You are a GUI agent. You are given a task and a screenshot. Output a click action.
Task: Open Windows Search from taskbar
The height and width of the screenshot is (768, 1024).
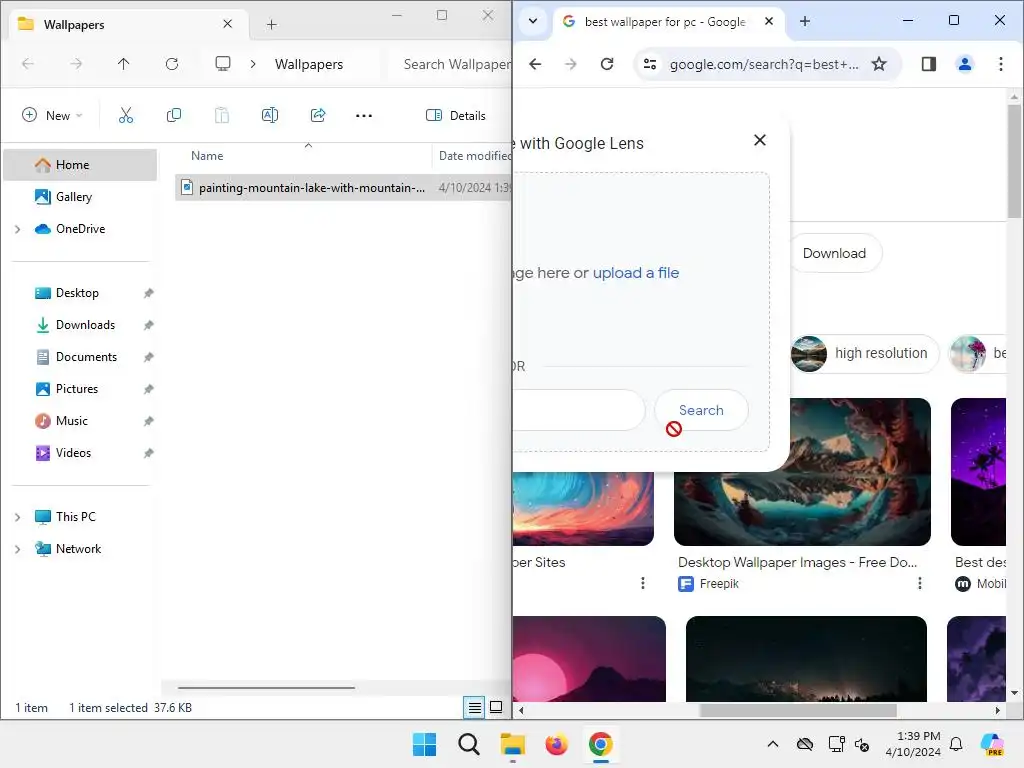[469, 744]
